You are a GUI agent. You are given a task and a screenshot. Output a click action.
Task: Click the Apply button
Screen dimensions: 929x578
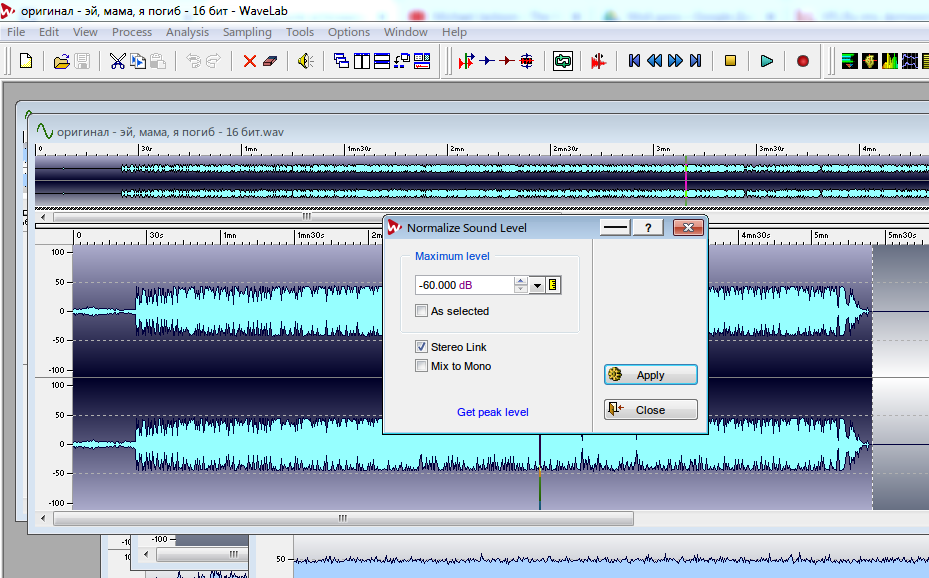coord(650,375)
